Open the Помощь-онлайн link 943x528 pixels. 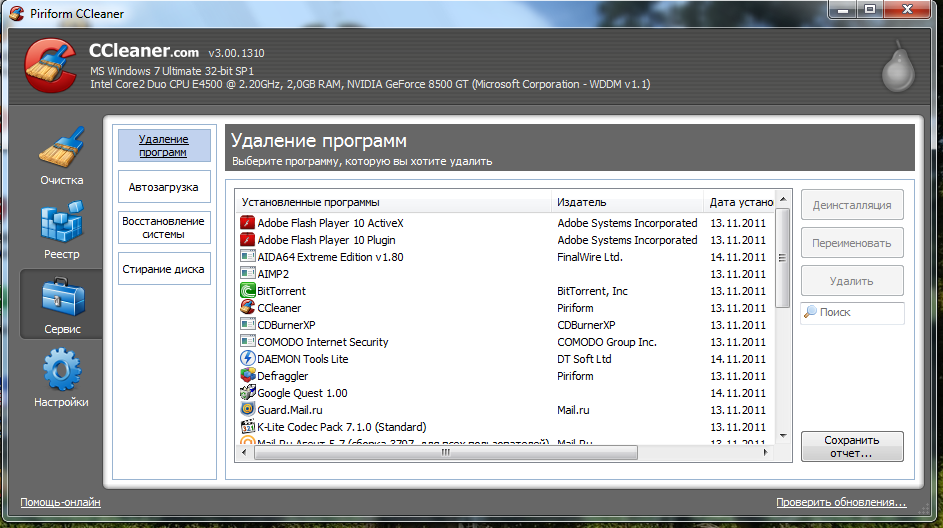(x=60, y=502)
